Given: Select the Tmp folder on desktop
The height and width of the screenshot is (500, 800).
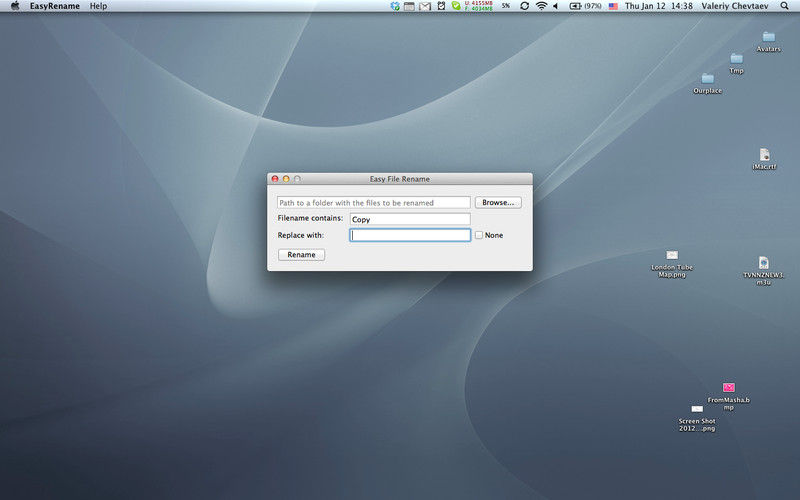Looking at the screenshot, I should coord(736,64).
